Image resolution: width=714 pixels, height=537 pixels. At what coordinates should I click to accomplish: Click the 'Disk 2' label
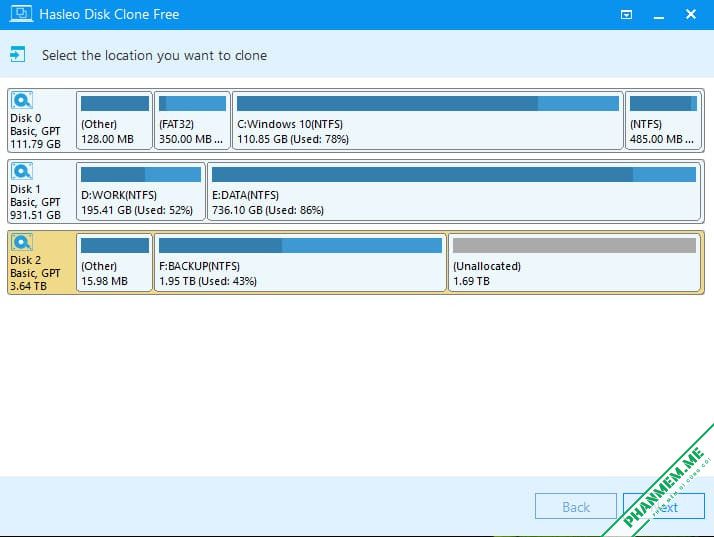[x=26, y=260]
